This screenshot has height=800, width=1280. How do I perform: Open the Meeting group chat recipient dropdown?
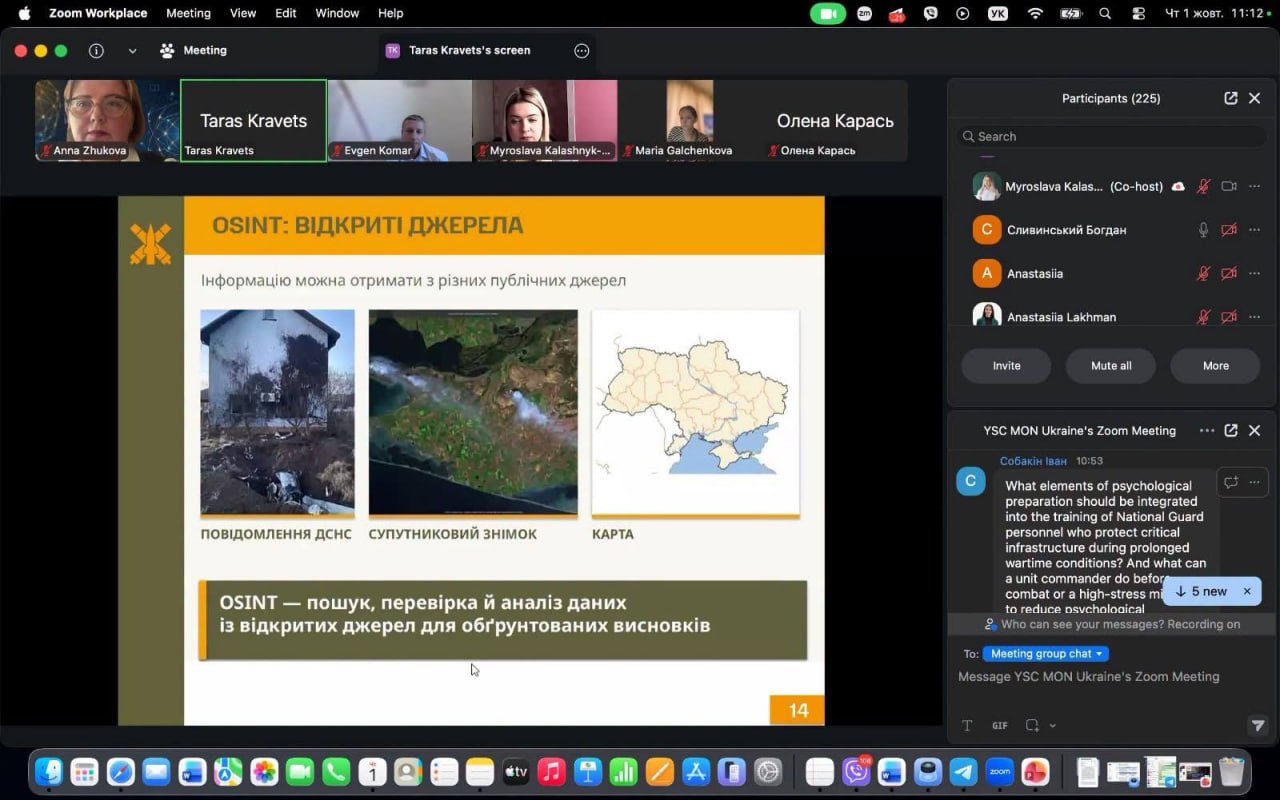coord(1046,653)
